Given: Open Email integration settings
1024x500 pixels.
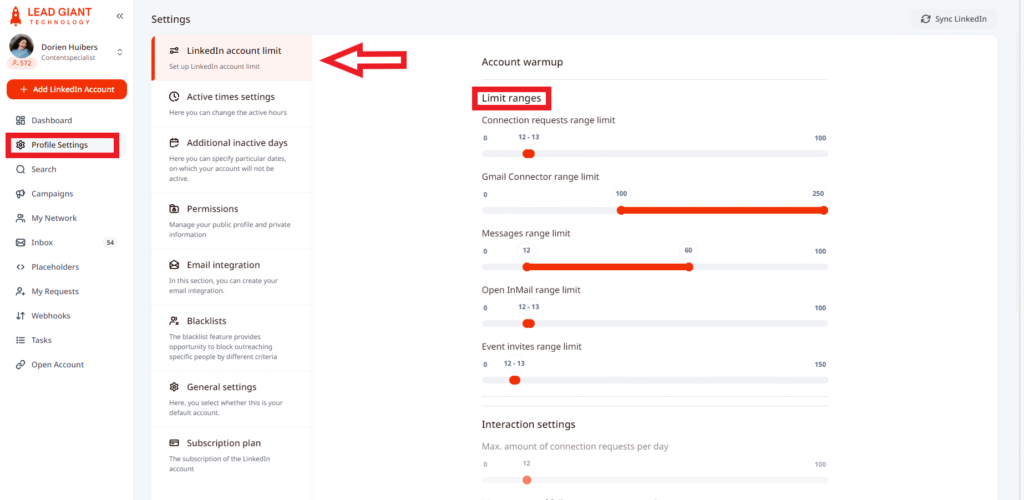Looking at the screenshot, I should point(222,265).
